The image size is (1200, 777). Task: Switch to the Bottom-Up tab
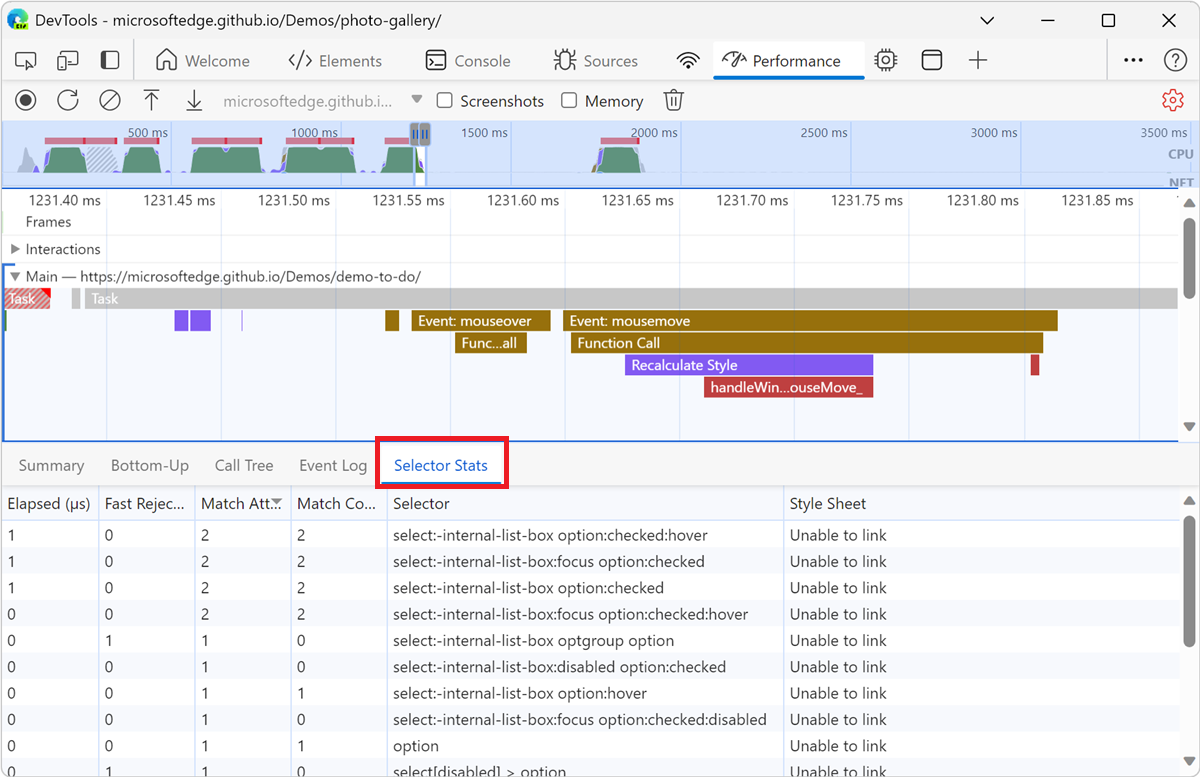(149, 465)
